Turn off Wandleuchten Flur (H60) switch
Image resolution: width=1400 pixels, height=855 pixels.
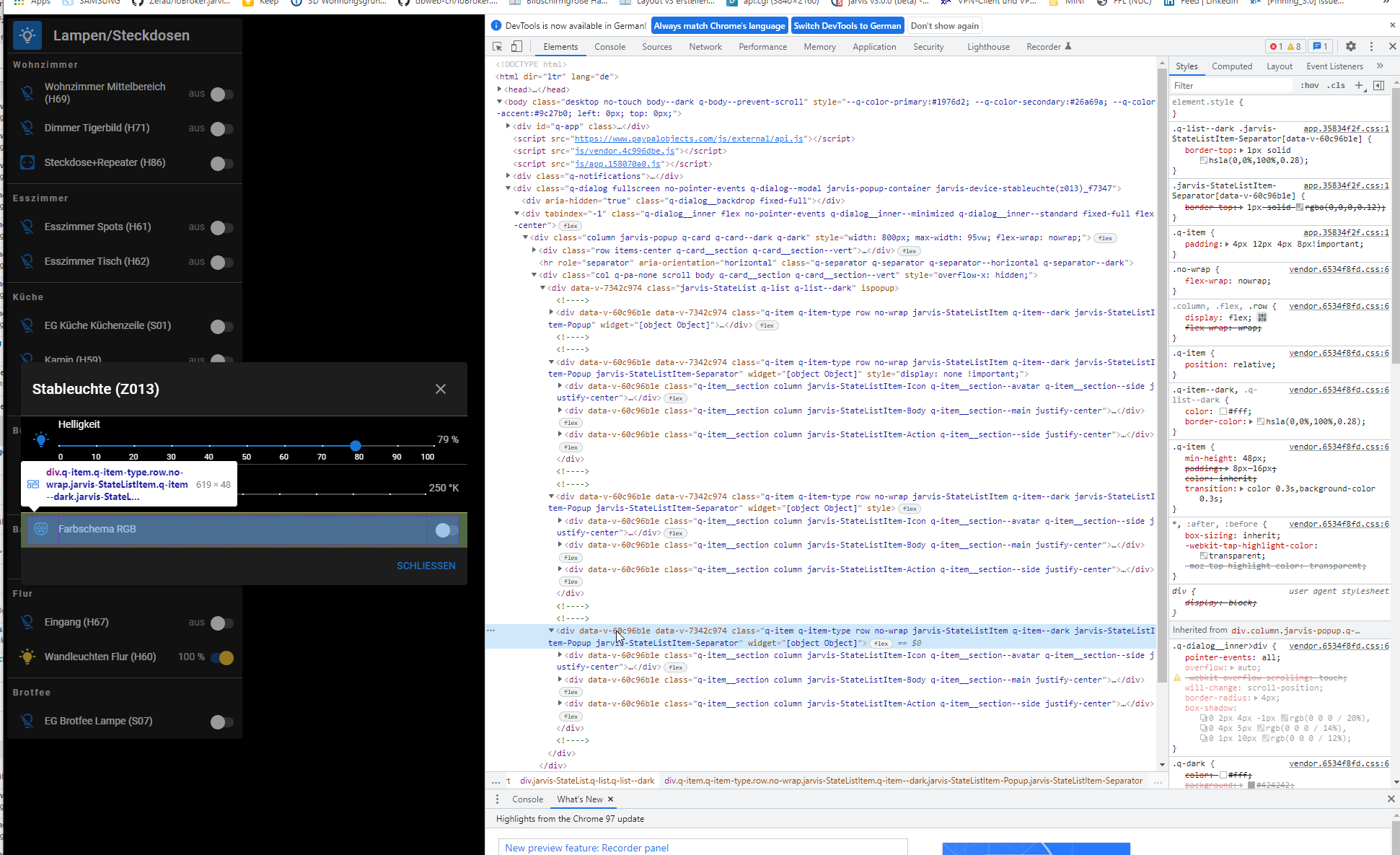(x=222, y=657)
